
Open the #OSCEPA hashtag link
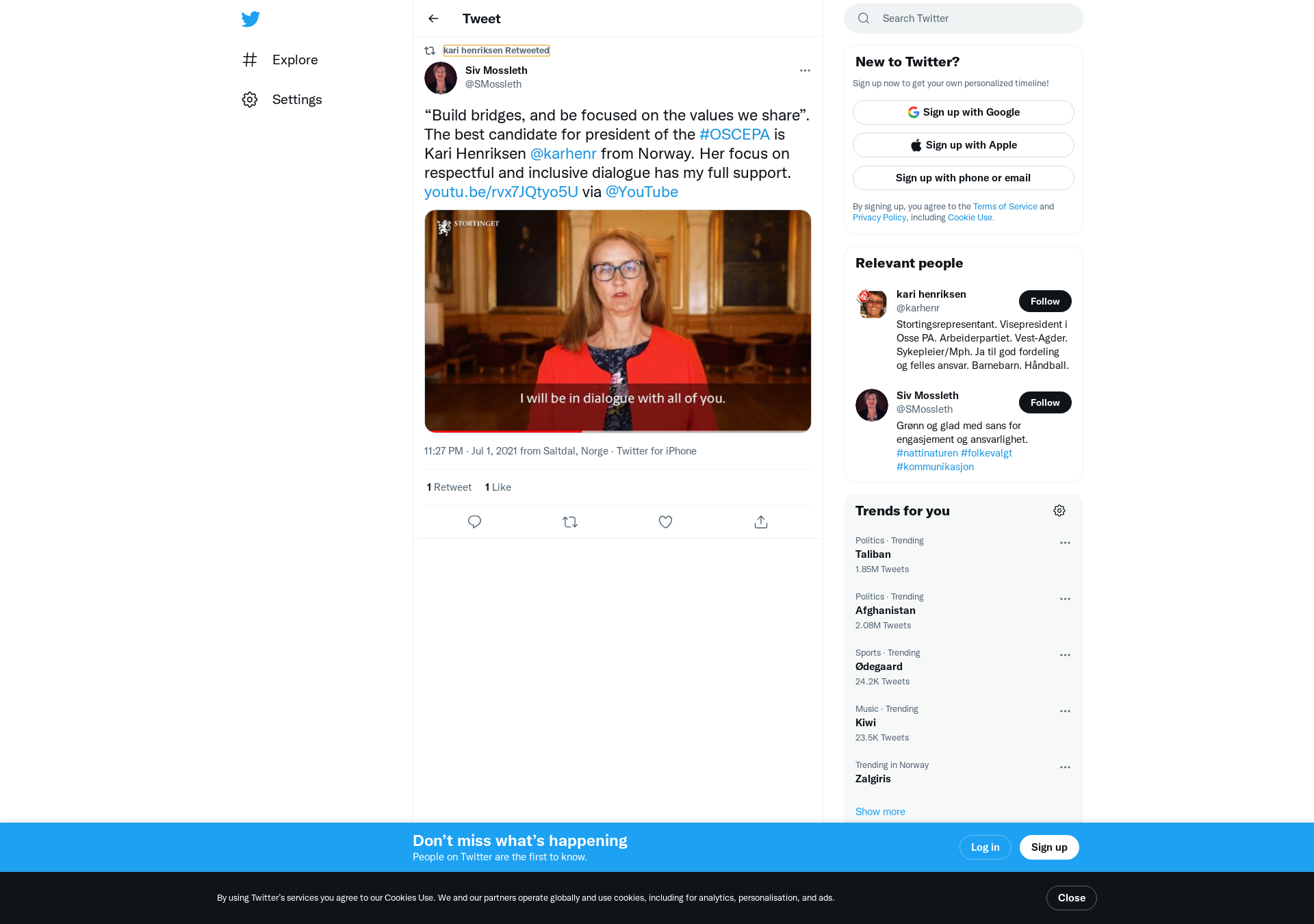coord(734,135)
